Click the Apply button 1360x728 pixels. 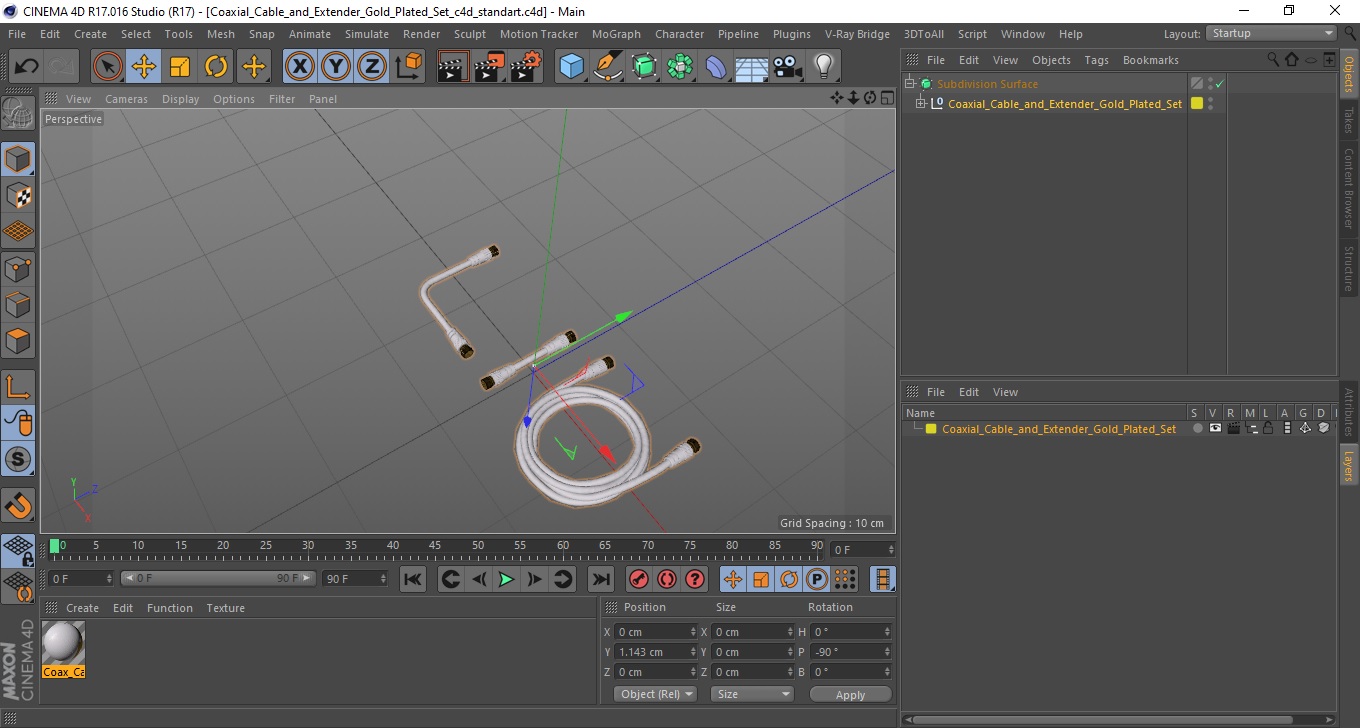pos(850,694)
